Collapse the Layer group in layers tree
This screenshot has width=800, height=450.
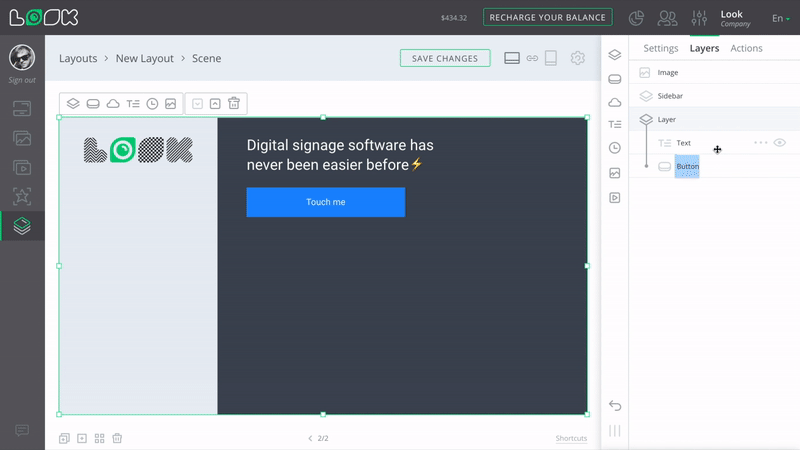pyautogui.click(x=646, y=120)
